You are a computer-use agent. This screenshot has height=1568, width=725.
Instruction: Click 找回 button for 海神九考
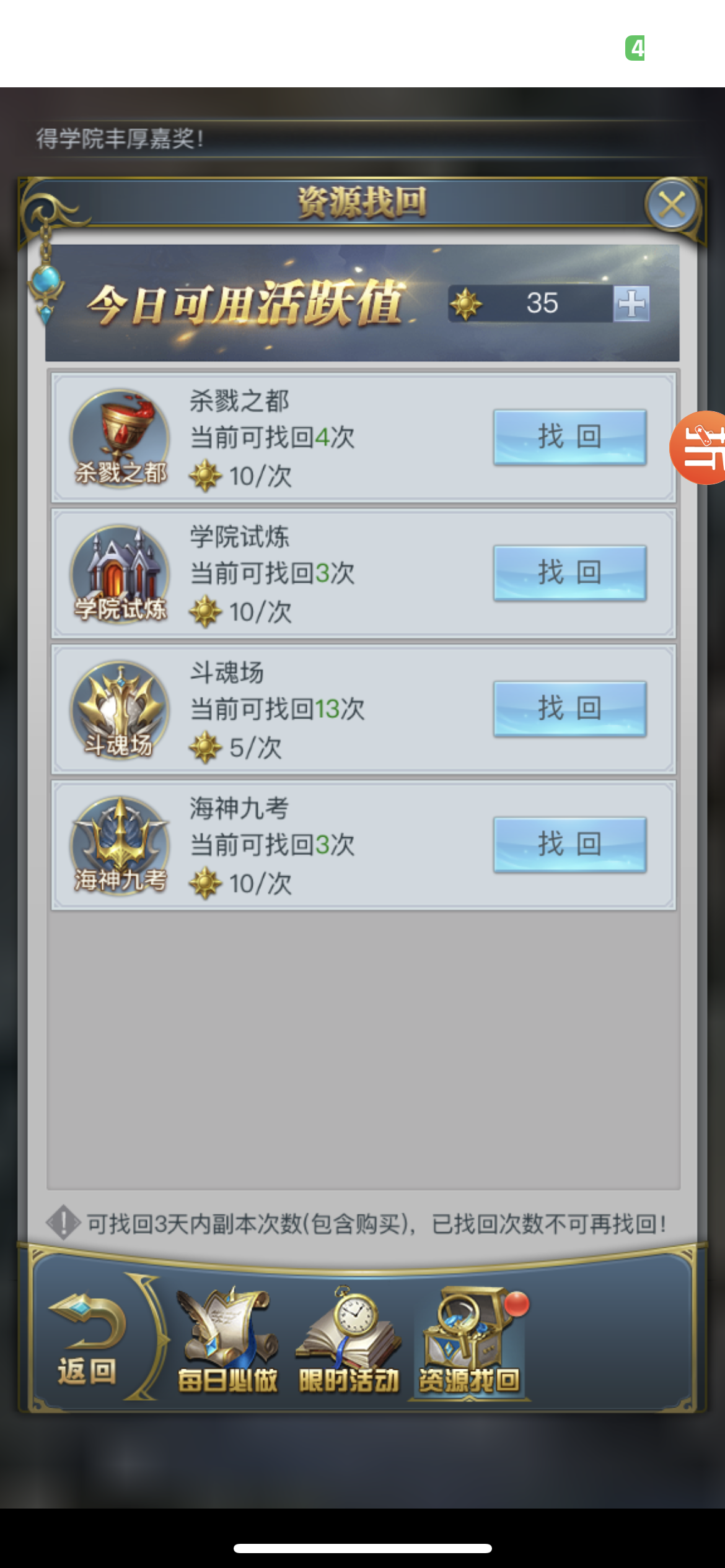click(569, 844)
